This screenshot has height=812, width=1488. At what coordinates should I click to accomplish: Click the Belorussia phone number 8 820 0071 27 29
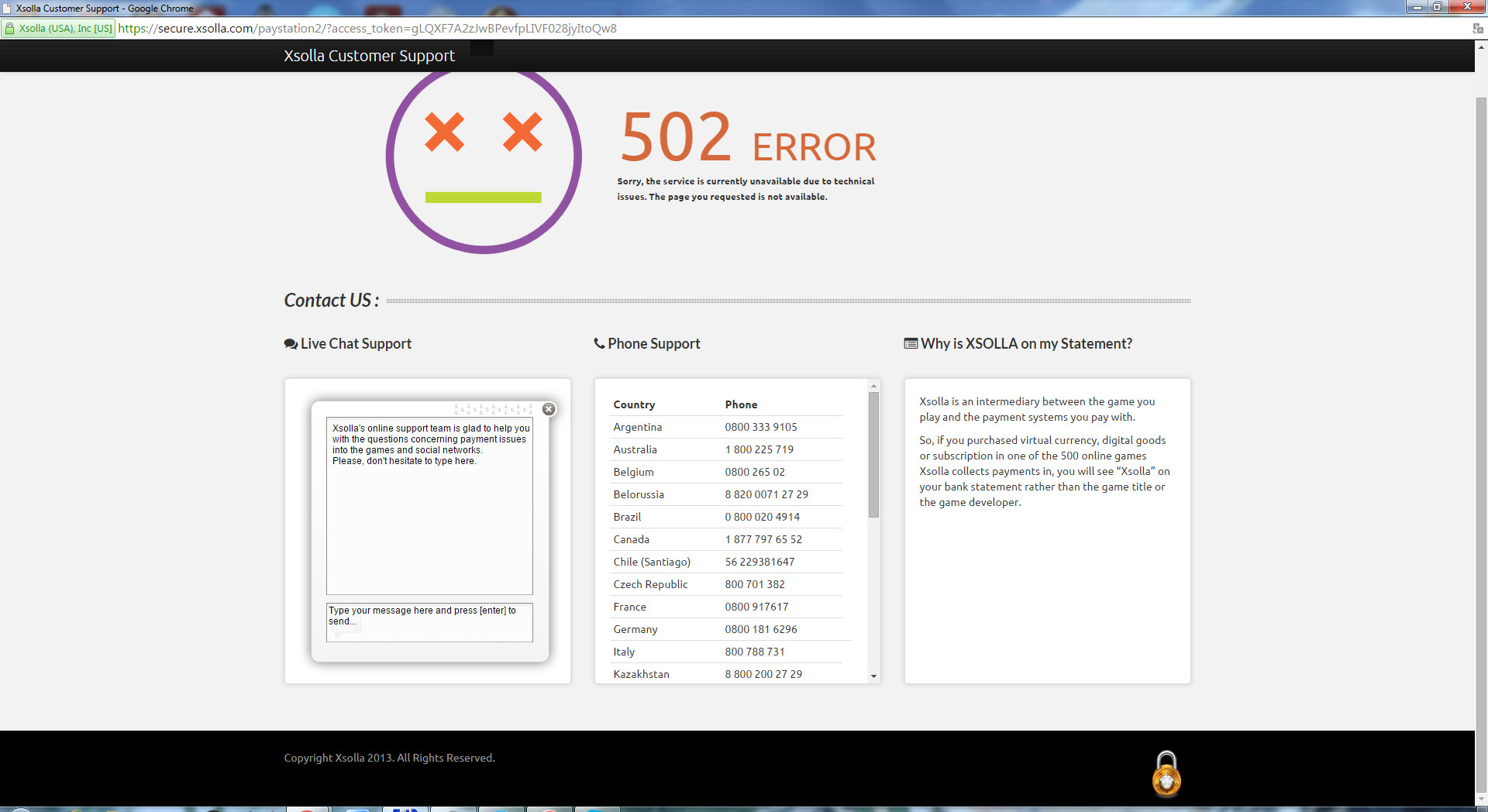click(x=766, y=494)
